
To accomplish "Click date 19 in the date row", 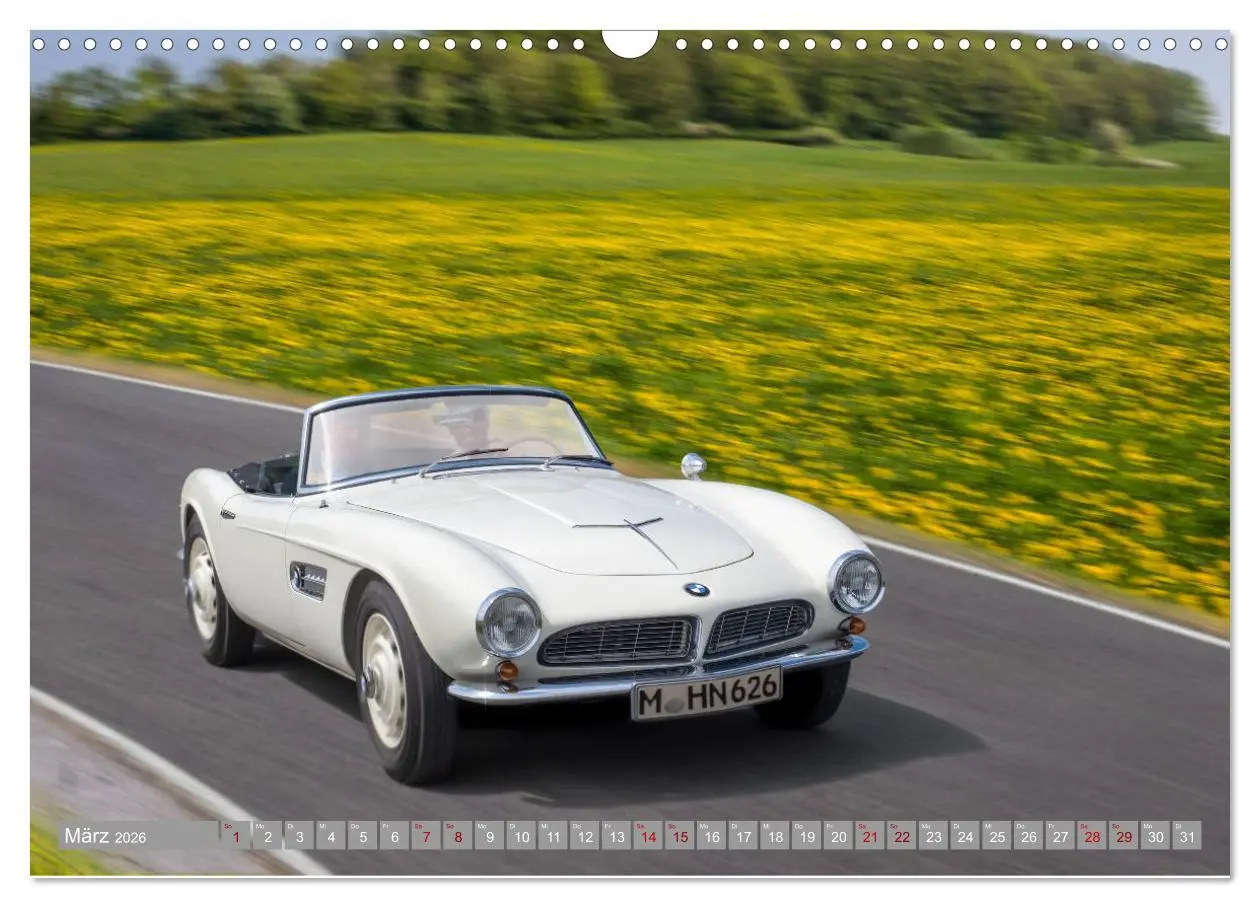I will pyautogui.click(x=807, y=836).
